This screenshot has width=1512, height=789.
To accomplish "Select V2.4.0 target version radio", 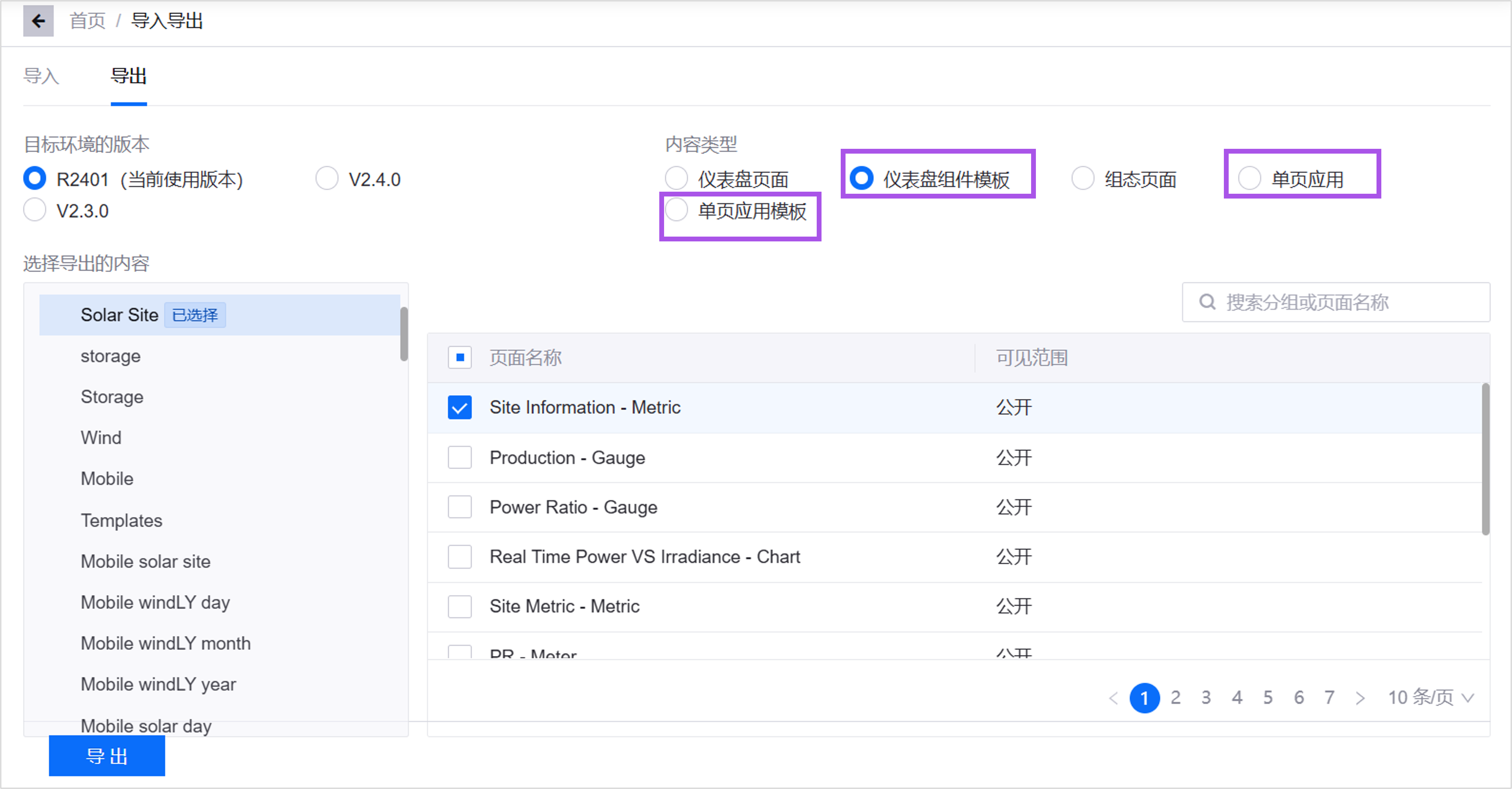I will pos(327,178).
